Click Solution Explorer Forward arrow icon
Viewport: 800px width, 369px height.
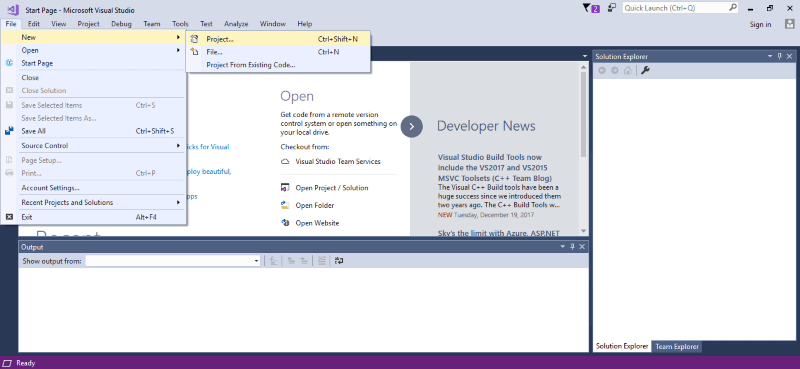[615, 70]
